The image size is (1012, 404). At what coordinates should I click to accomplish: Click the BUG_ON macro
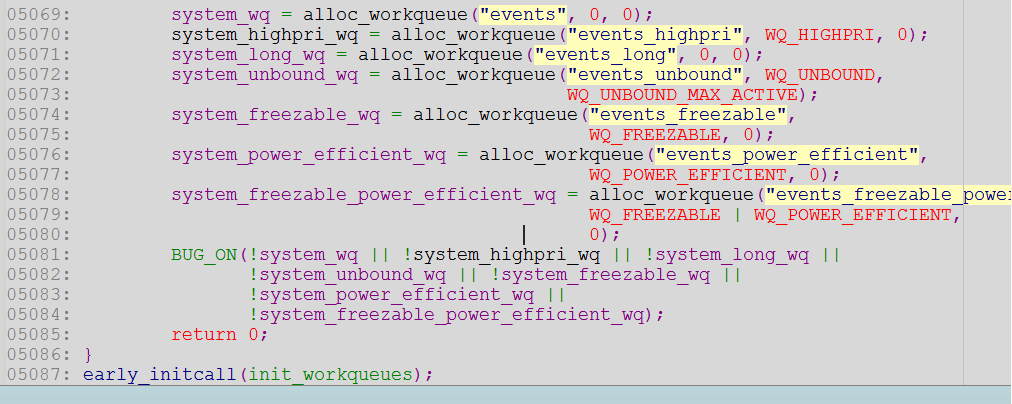coord(204,254)
